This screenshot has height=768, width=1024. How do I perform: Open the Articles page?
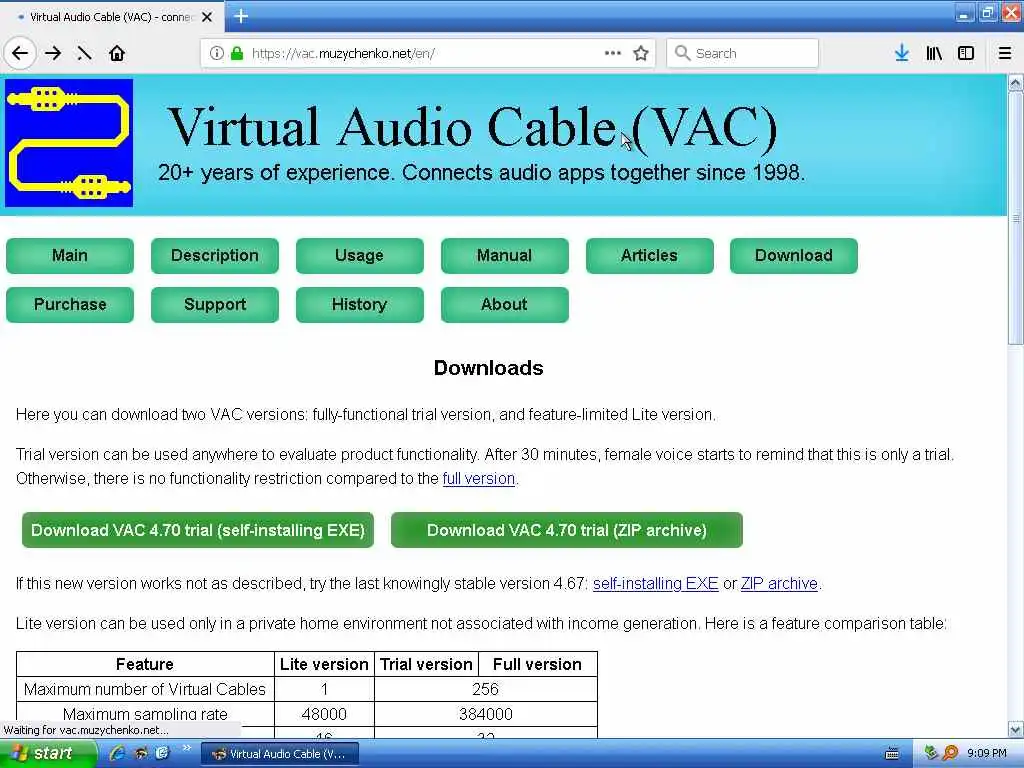649,255
